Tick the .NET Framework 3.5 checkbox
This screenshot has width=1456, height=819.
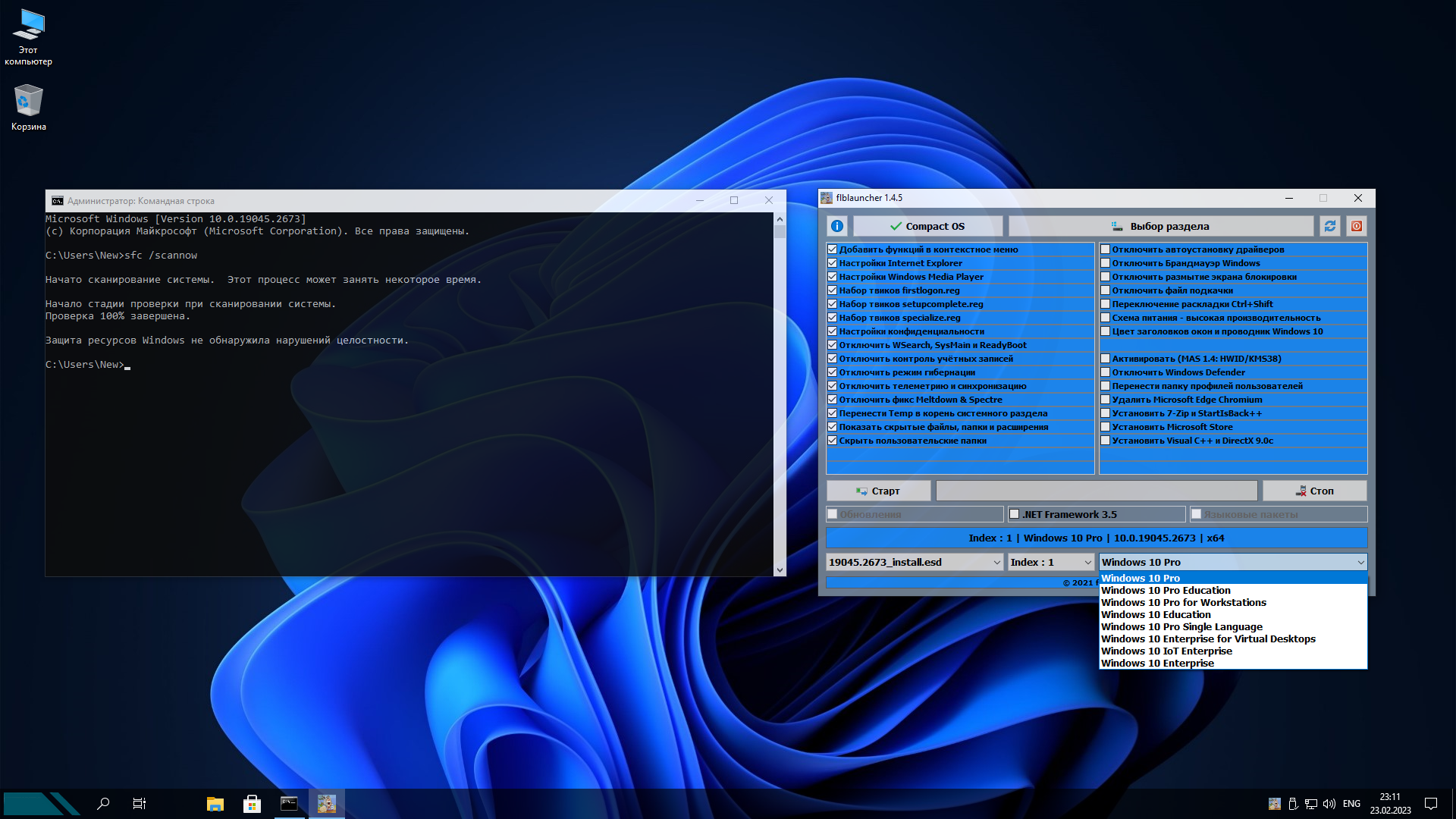pyautogui.click(x=1015, y=514)
